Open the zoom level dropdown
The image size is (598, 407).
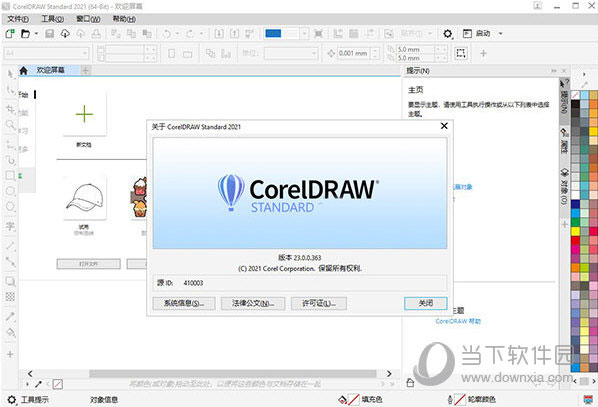(x=304, y=34)
